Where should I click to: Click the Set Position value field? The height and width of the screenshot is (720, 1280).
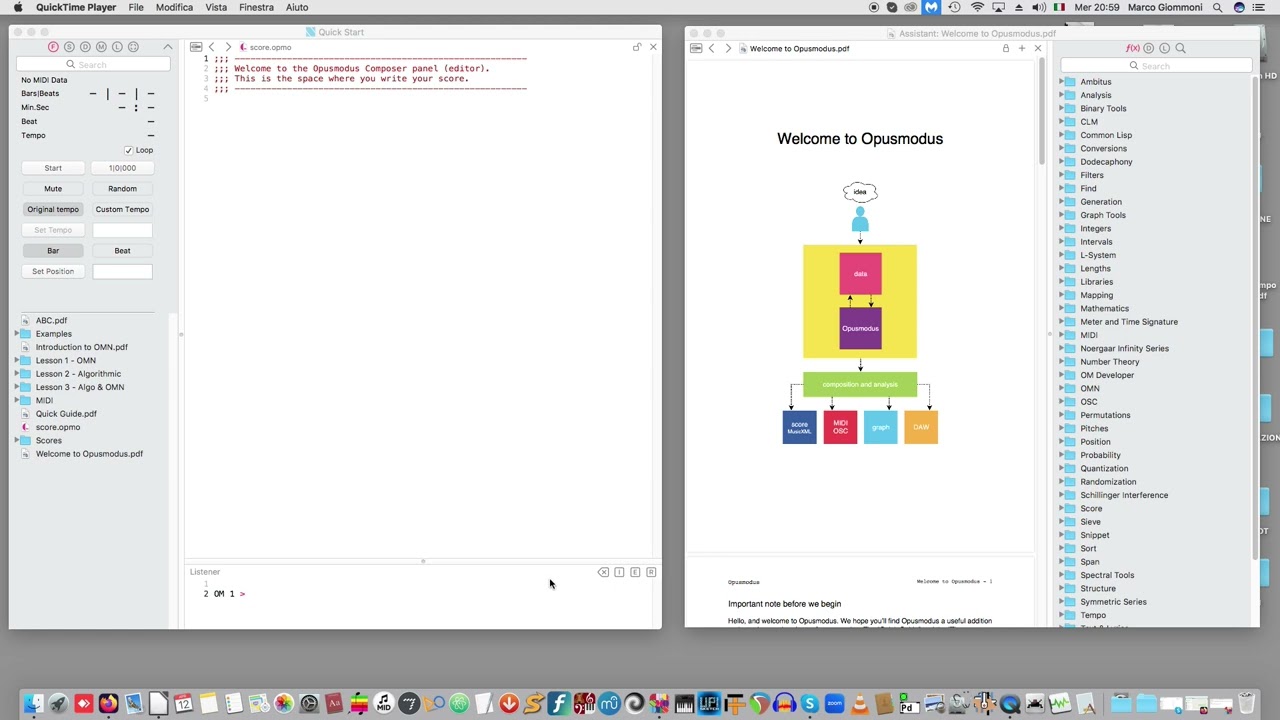pos(122,271)
